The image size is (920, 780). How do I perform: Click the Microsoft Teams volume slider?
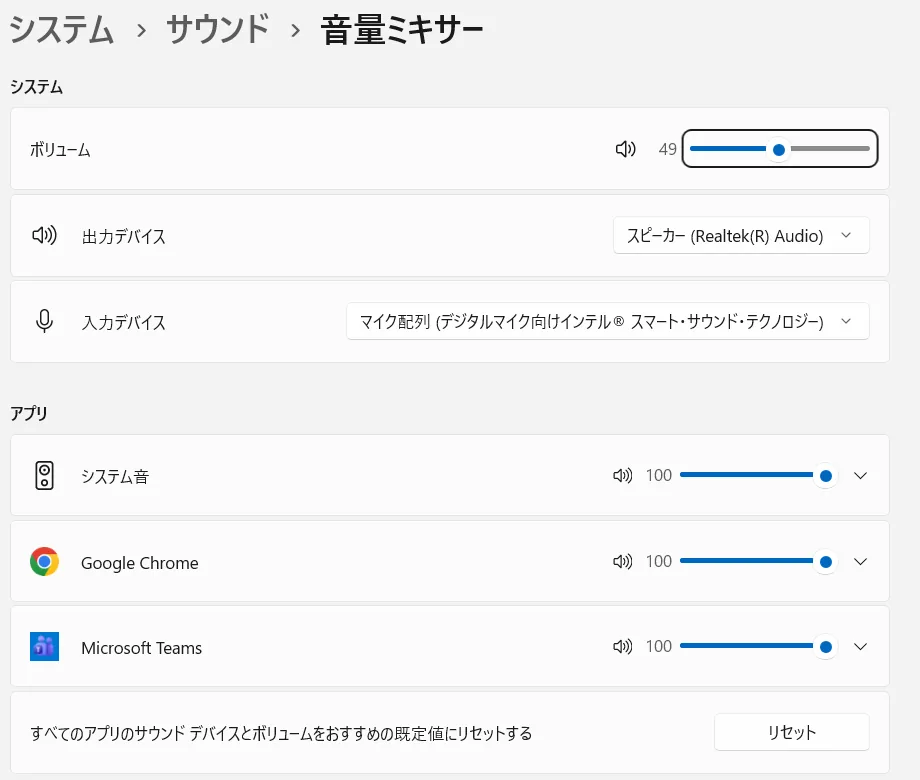pos(757,647)
